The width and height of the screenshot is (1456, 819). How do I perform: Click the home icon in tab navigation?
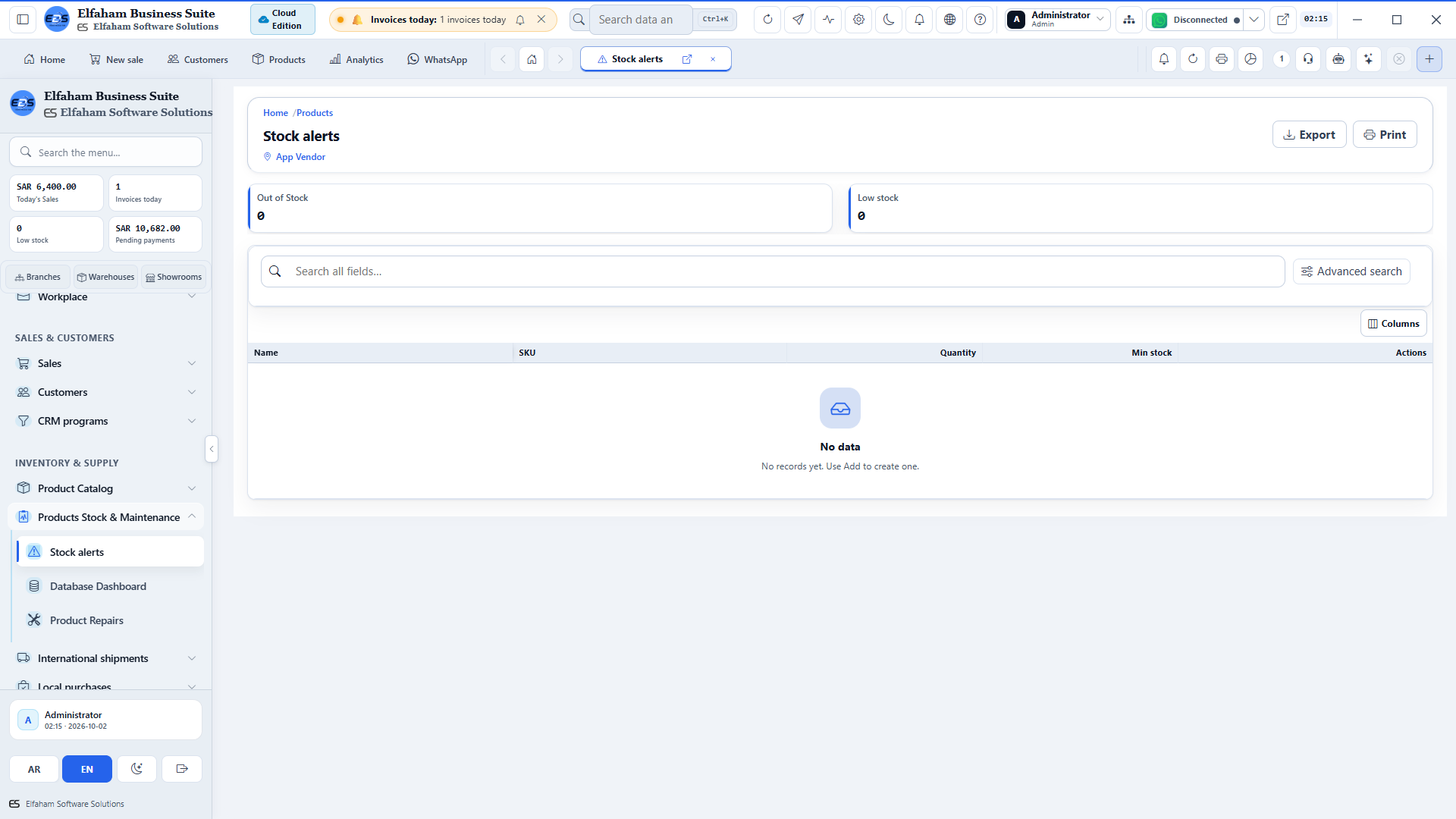(532, 59)
